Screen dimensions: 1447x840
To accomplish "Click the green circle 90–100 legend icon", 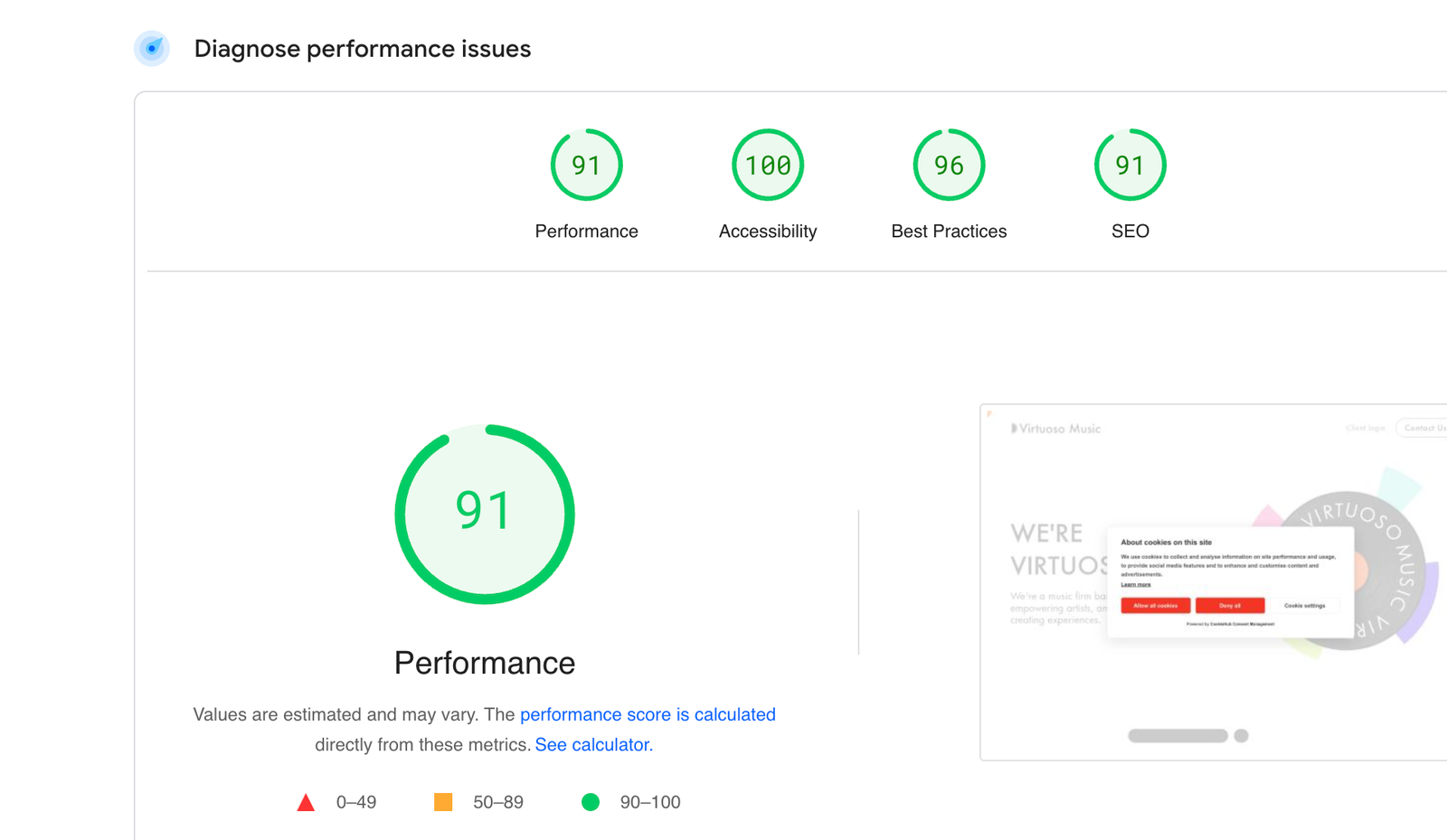I will point(591,802).
